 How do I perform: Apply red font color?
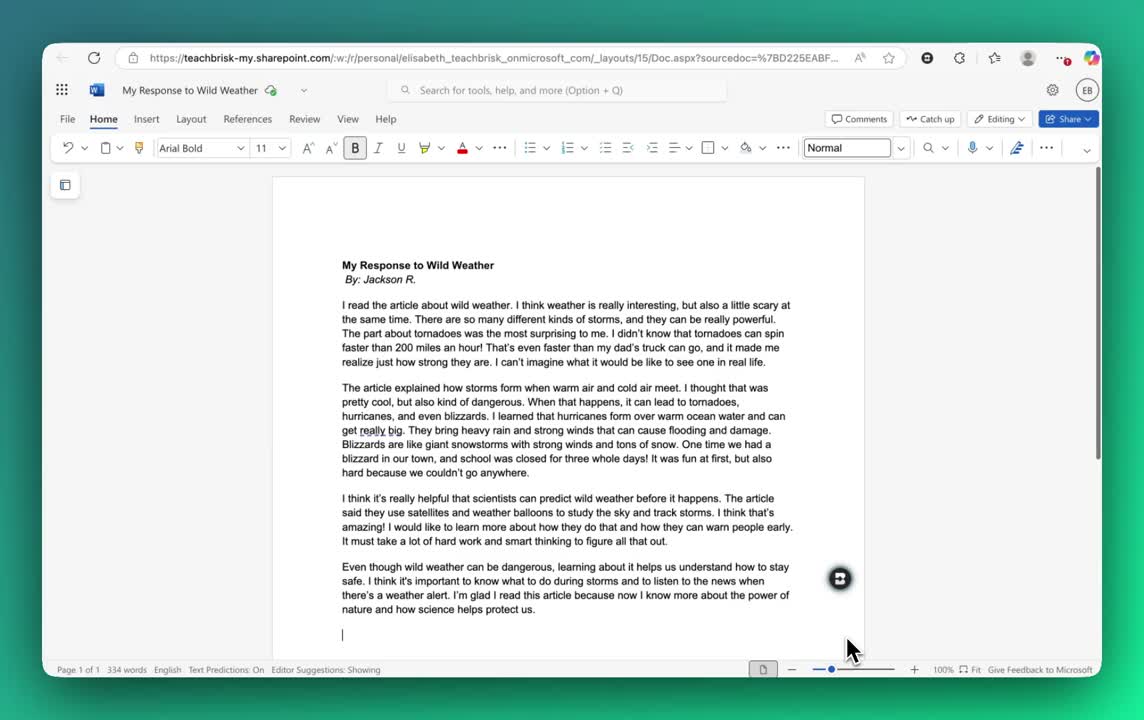pos(462,148)
